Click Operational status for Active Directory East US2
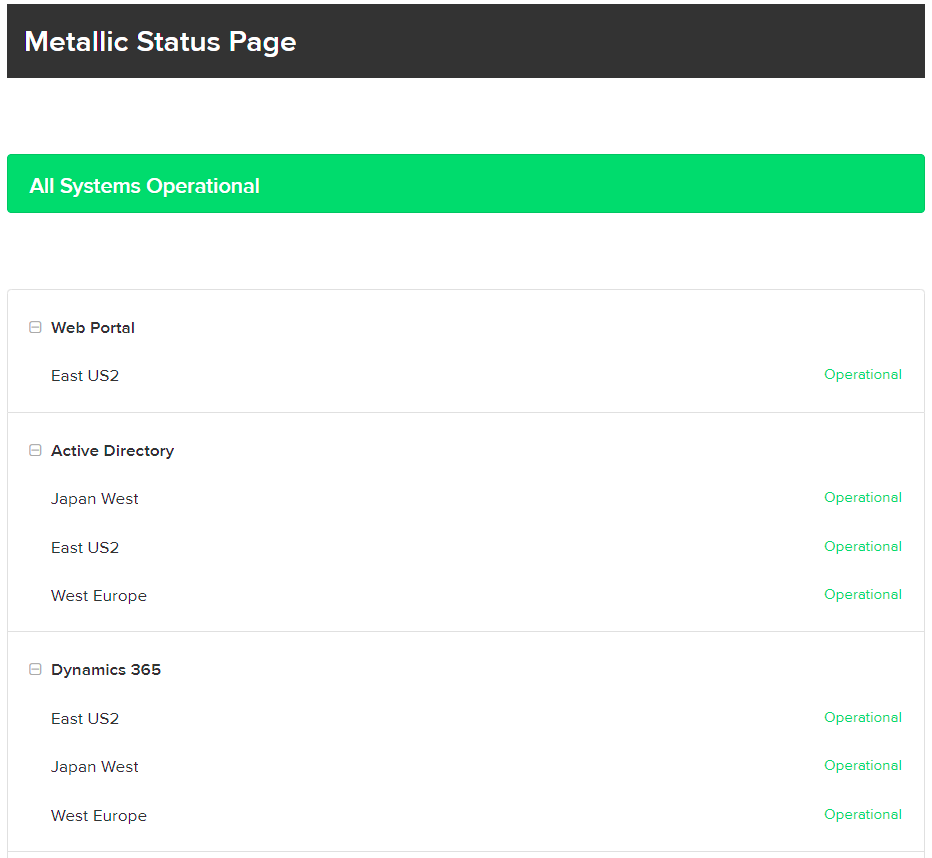This screenshot has height=858, width=932. click(862, 547)
